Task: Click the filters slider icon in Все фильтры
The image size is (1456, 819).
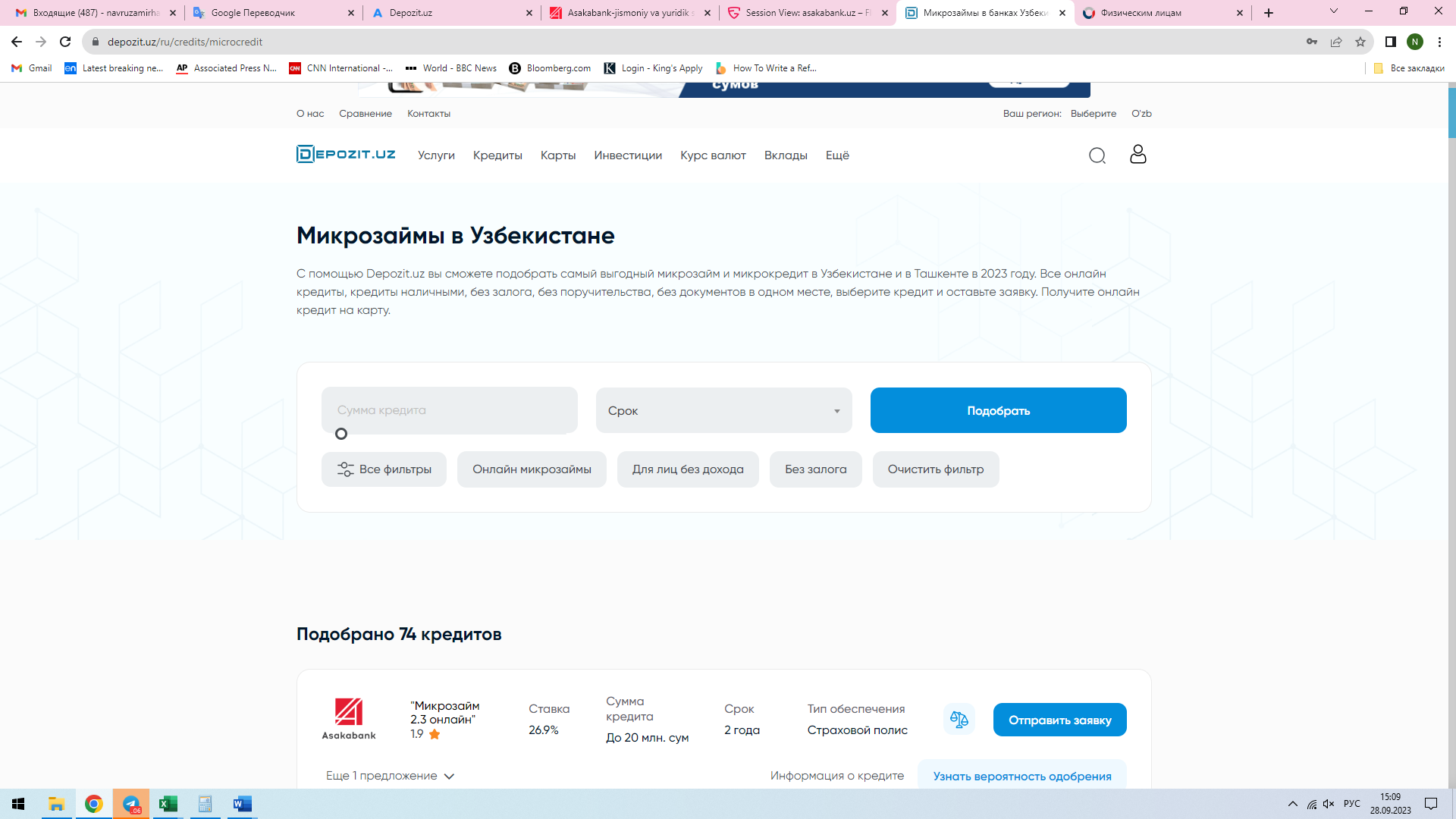Action: click(345, 469)
